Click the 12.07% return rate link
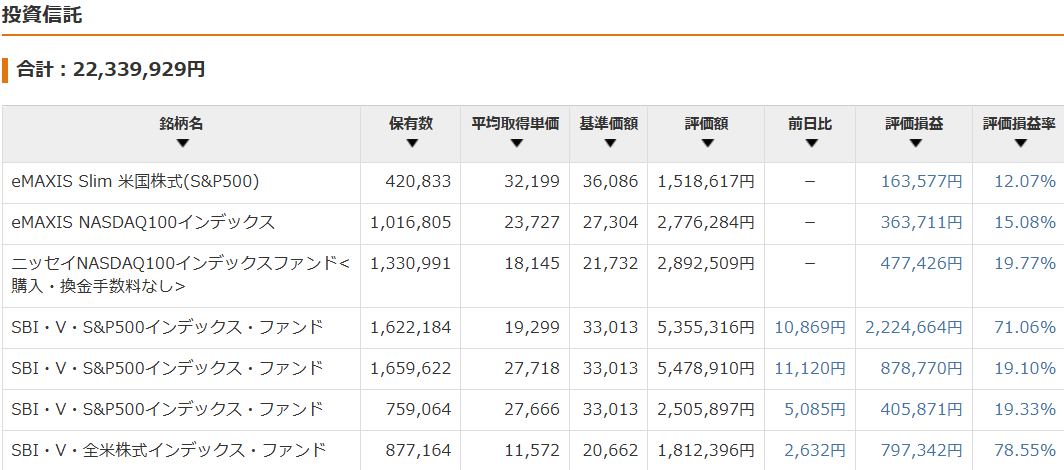1064x470 pixels. [1025, 181]
